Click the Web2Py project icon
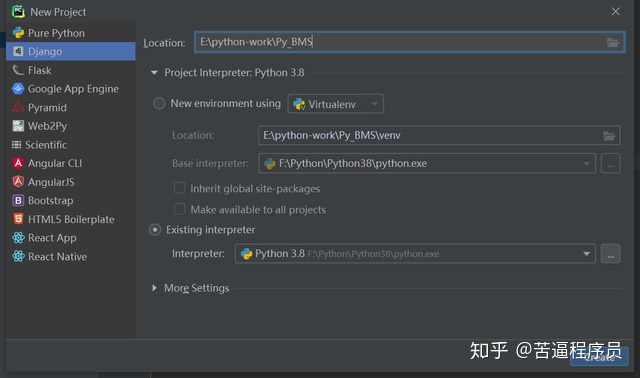Screen dimensions: 640x378 pos(18,126)
